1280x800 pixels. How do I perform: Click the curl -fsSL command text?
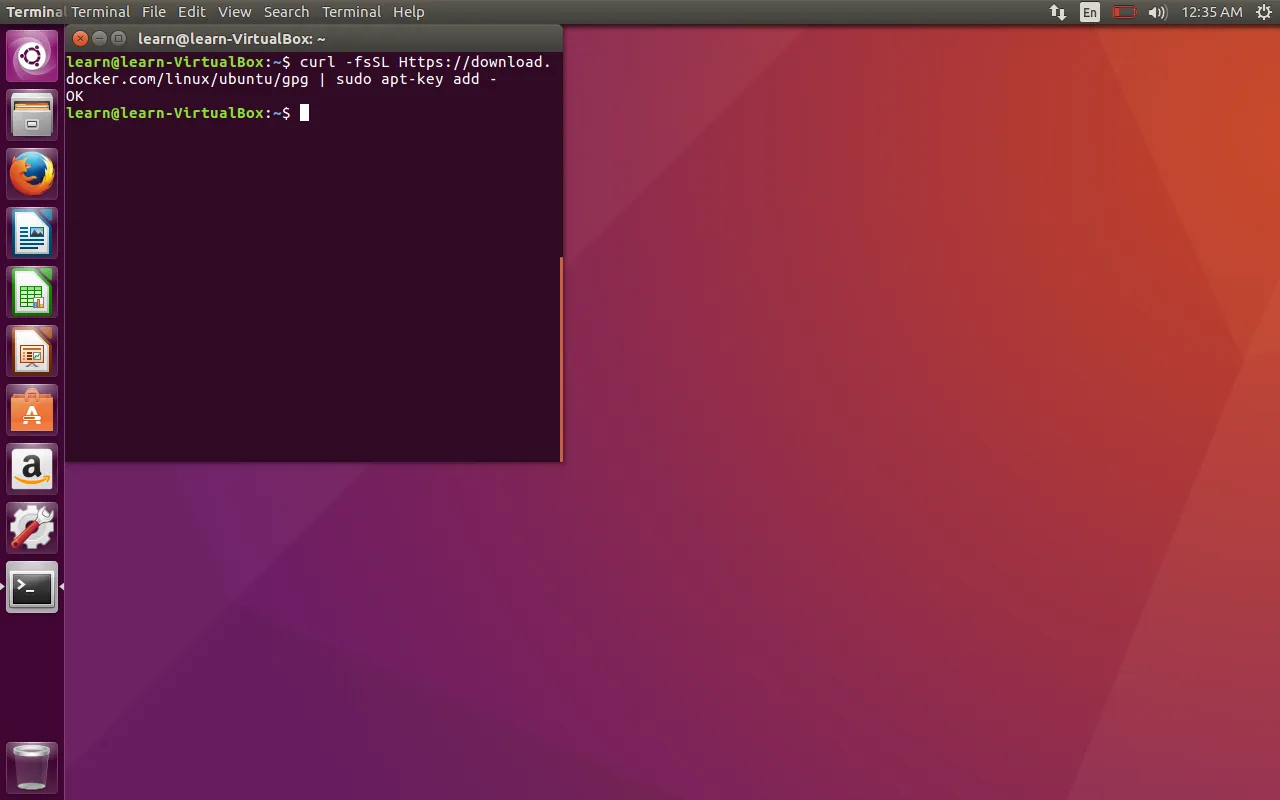tap(344, 62)
